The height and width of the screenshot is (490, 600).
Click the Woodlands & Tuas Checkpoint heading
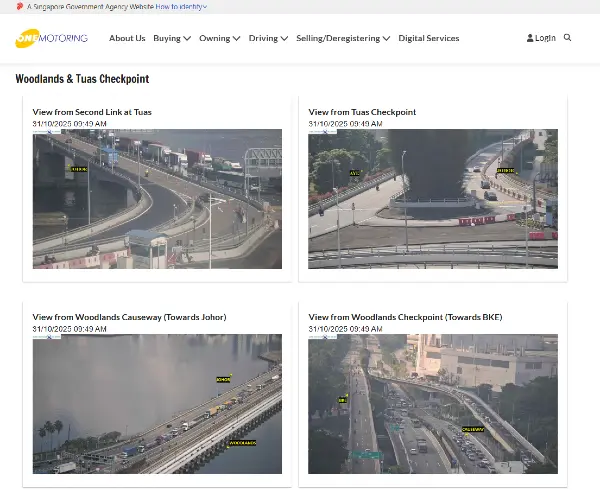(82, 79)
